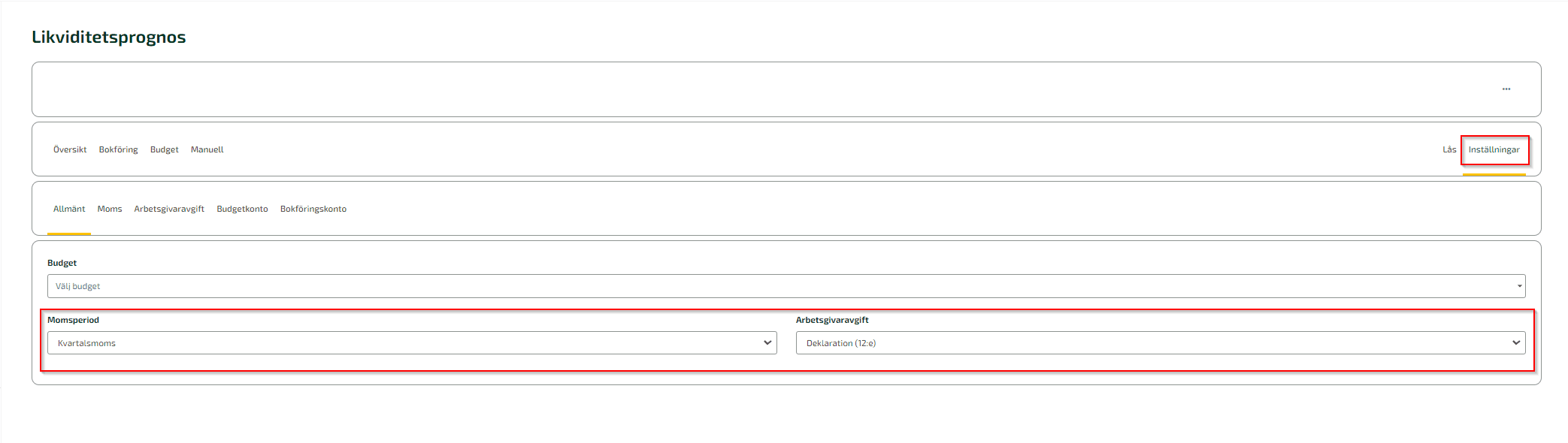The width and height of the screenshot is (1568, 443).
Task: Switch to the Översikt tab
Action: pyautogui.click(x=70, y=149)
